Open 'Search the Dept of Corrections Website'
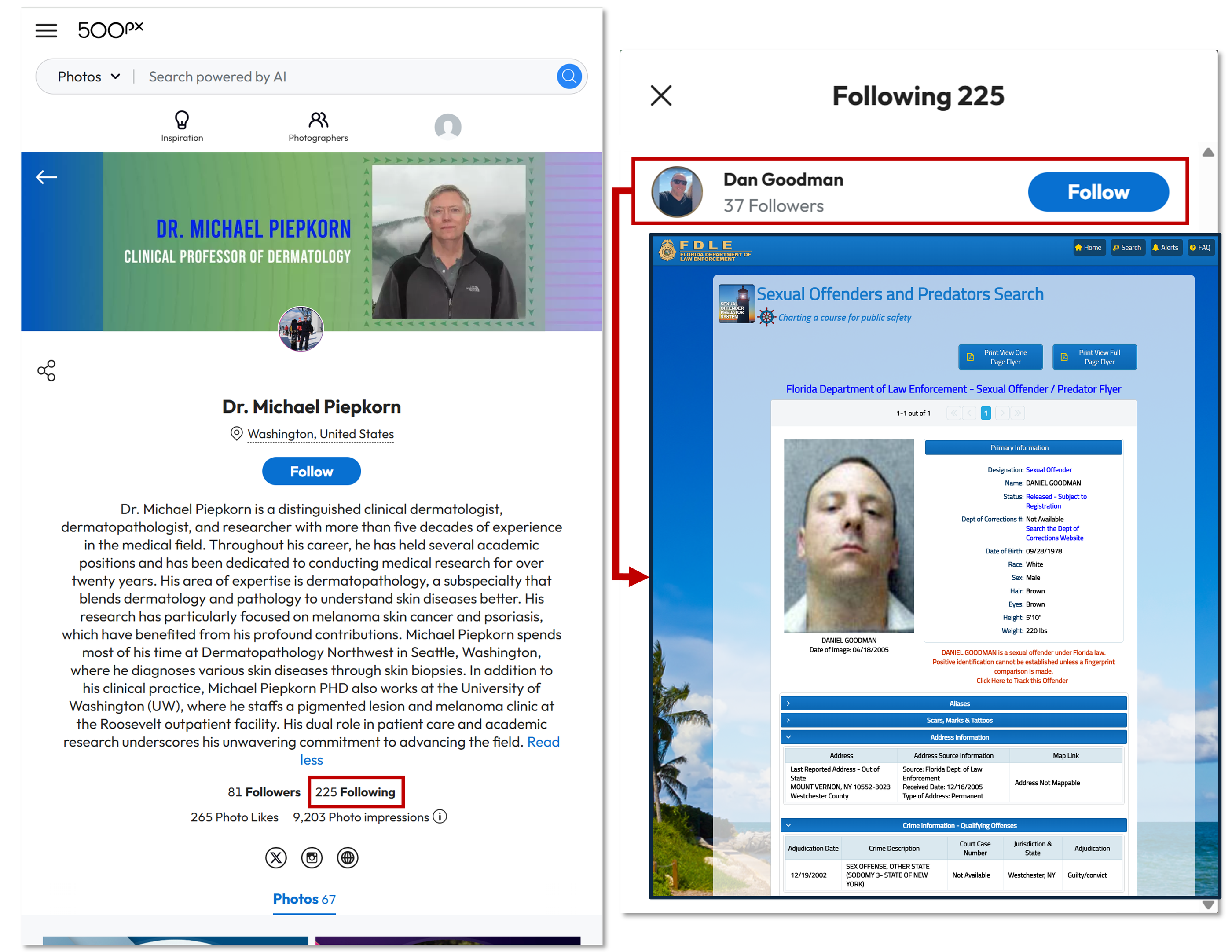The image size is (1232, 952). [1054, 533]
